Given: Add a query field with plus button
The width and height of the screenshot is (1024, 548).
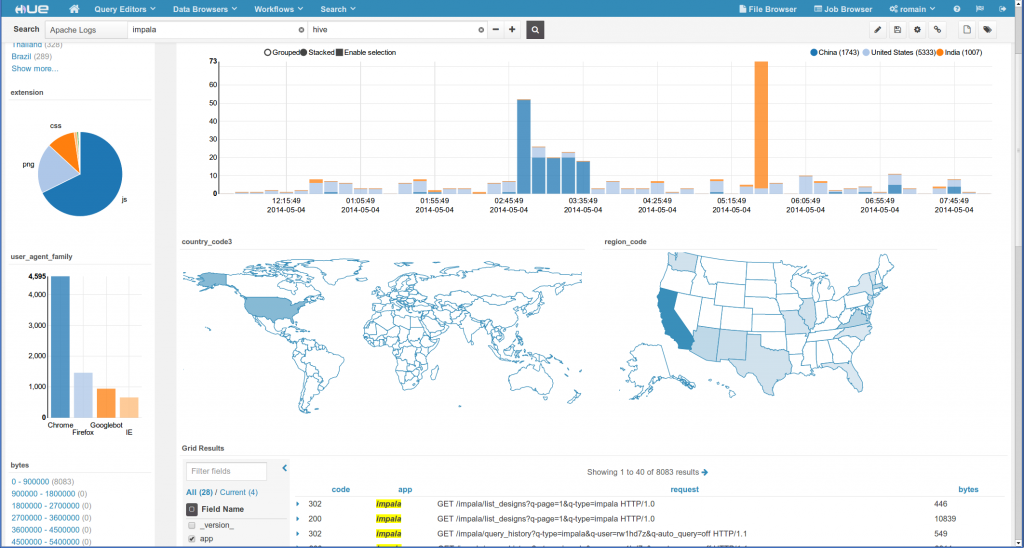Looking at the screenshot, I should pyautogui.click(x=512, y=30).
